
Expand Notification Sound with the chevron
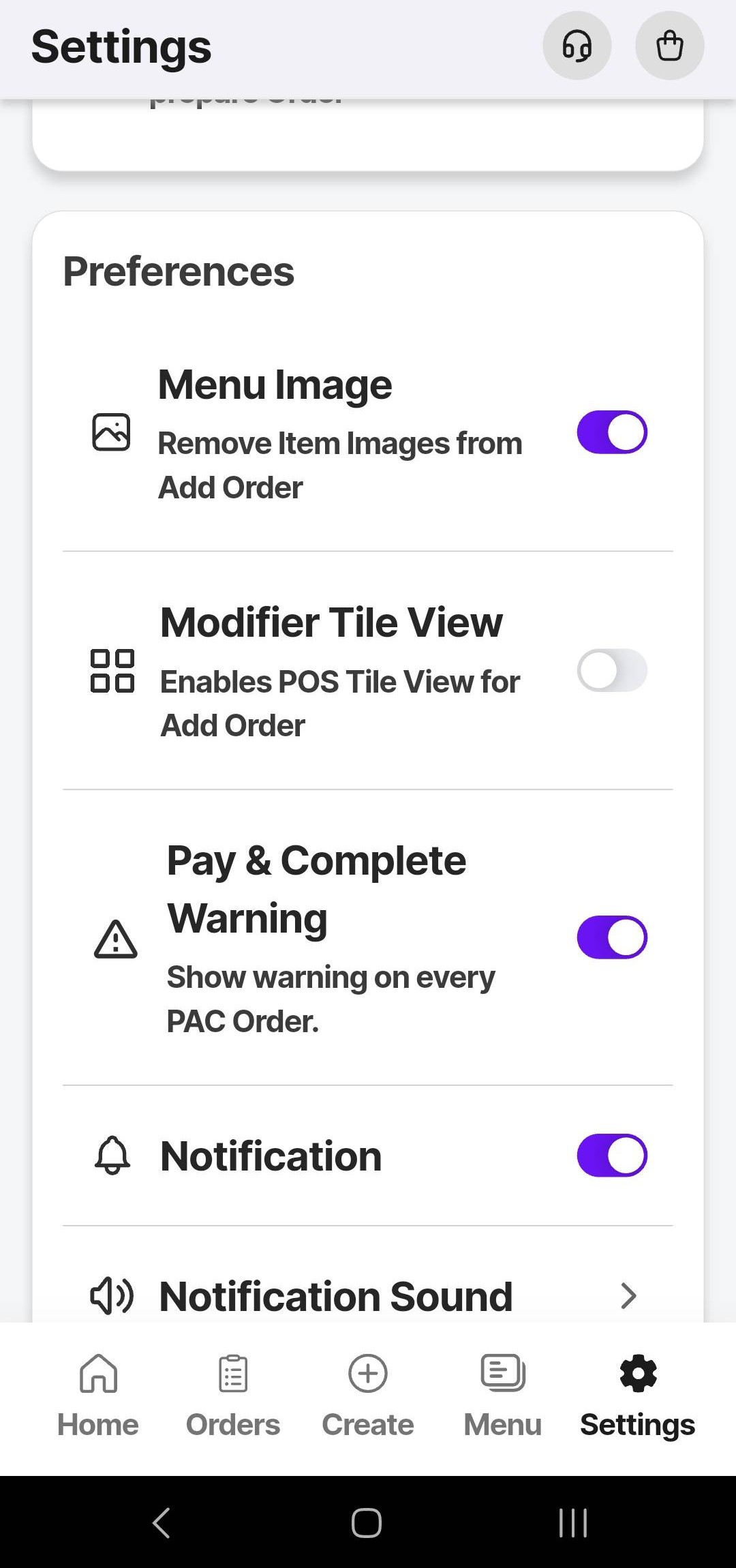(628, 1296)
